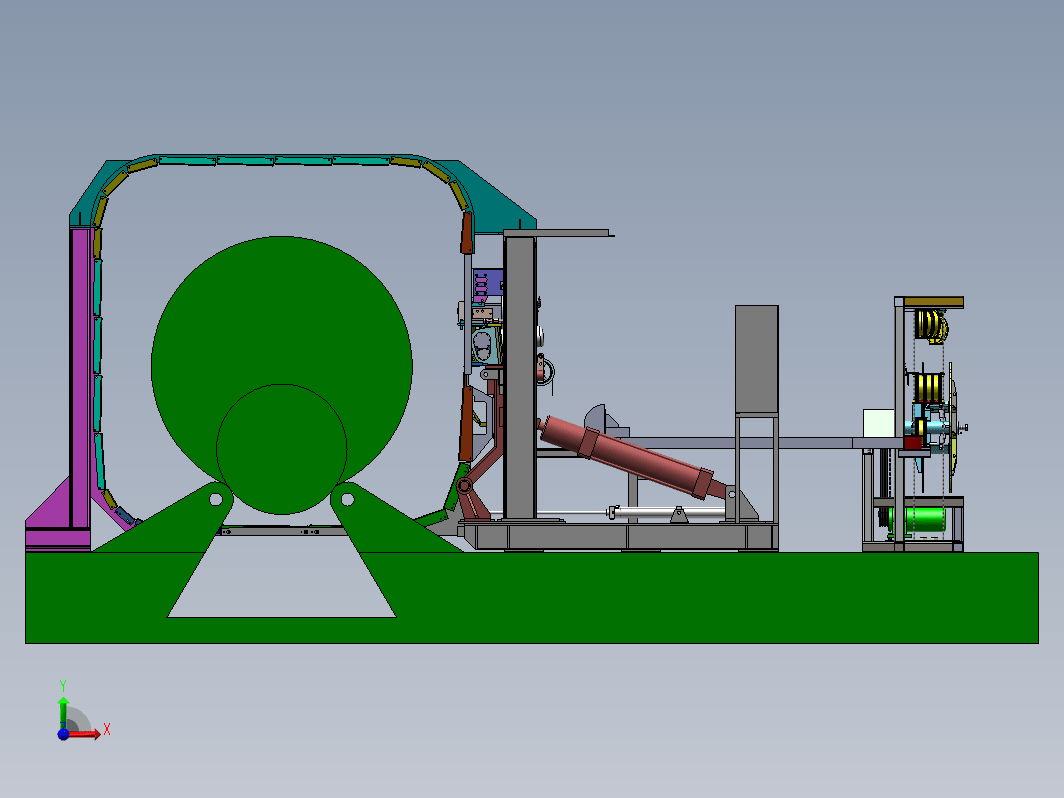Select the pale yellow disc on the right assembly
This screenshot has width=1064, height=798.
coord(953,429)
